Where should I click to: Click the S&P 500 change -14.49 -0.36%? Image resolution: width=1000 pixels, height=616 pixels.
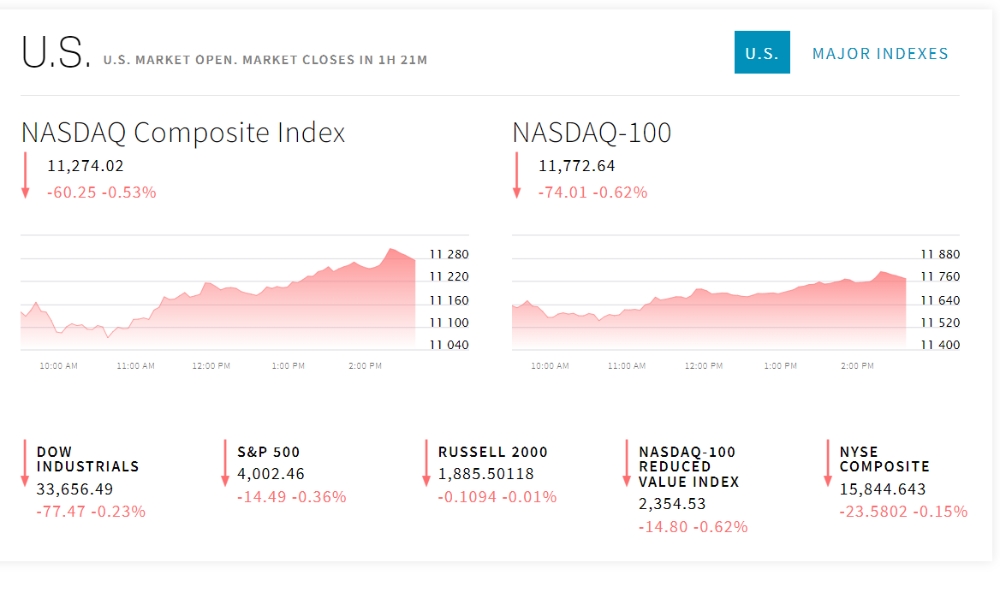[291, 496]
